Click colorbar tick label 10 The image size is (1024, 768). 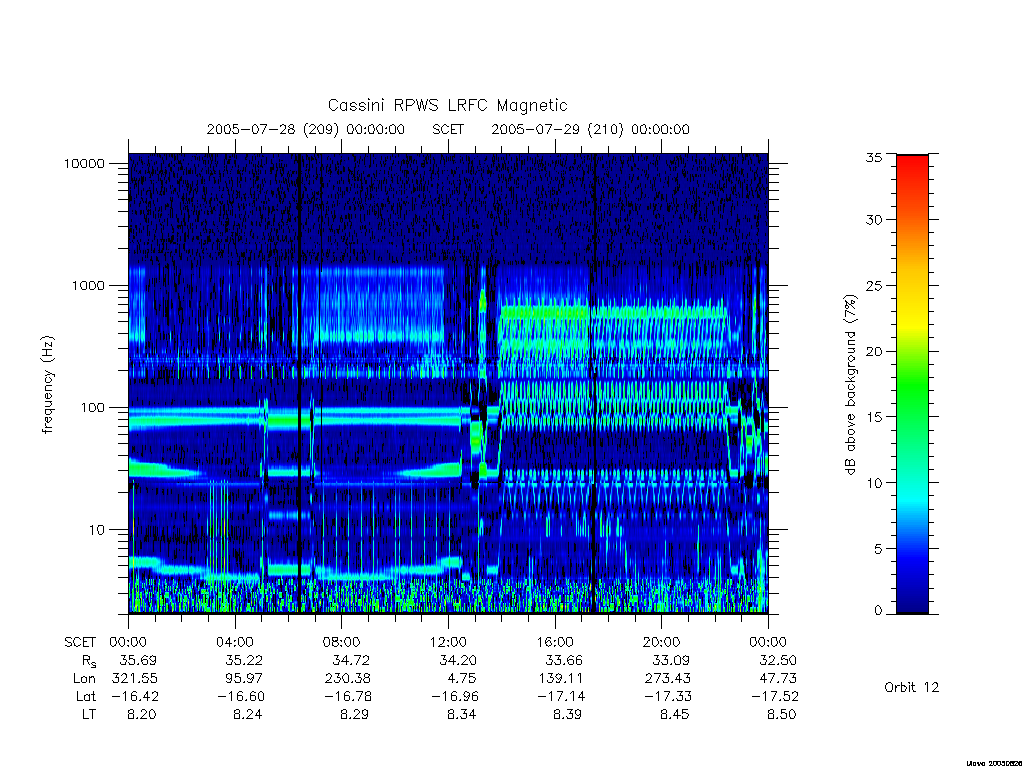pos(873,483)
